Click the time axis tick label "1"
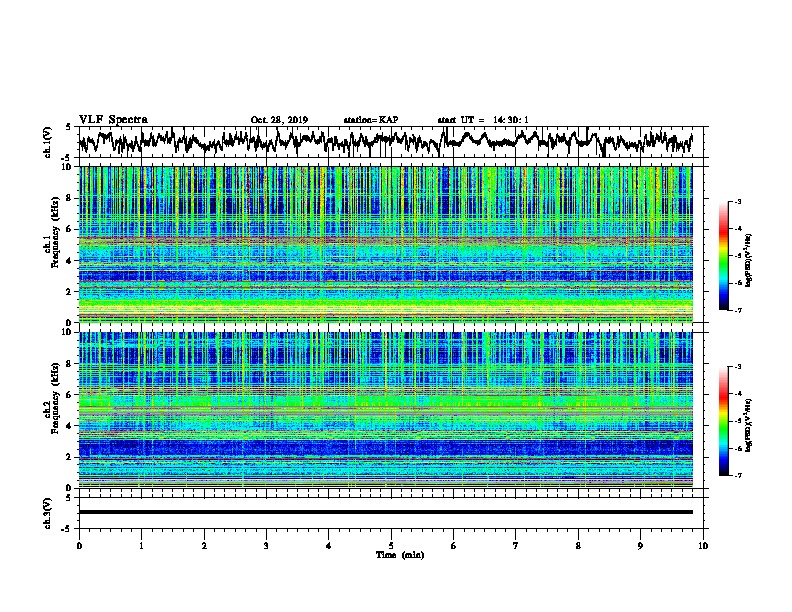 [x=141, y=546]
